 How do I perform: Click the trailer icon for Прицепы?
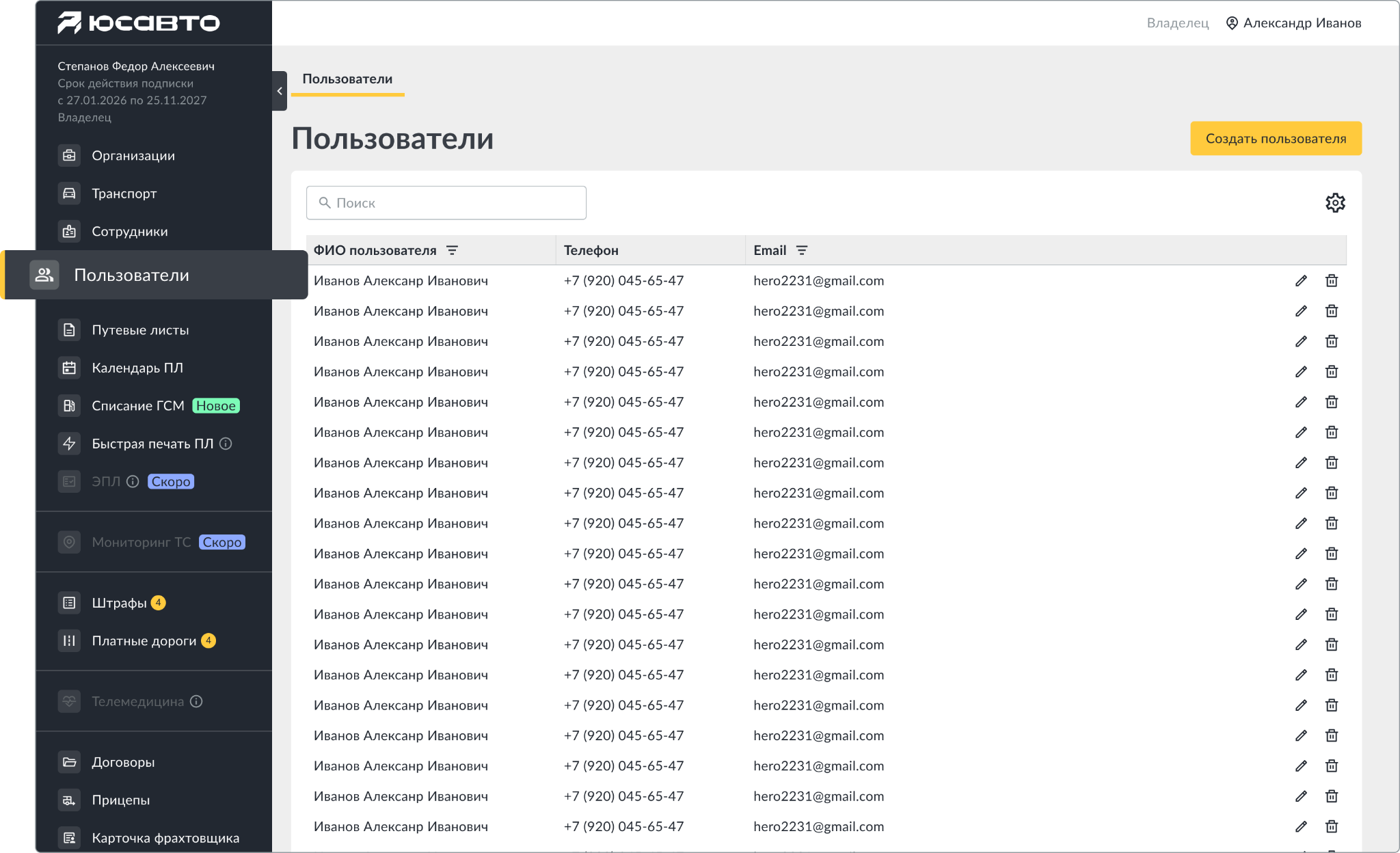[69, 800]
